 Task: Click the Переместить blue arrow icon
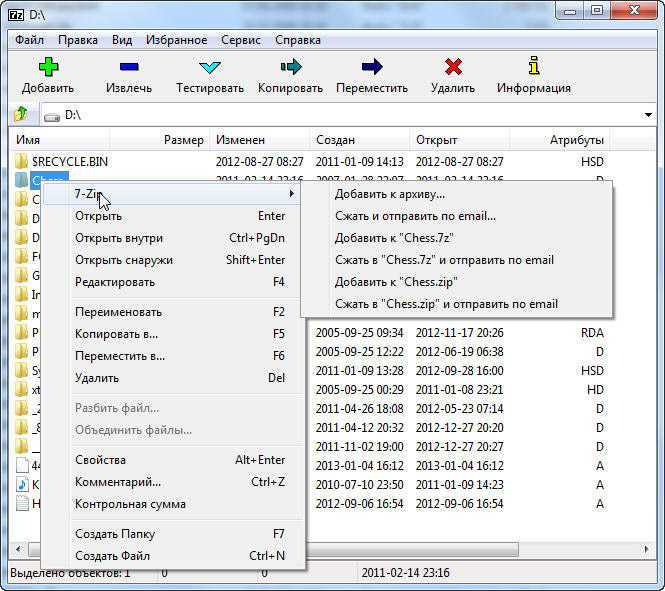coord(372,67)
